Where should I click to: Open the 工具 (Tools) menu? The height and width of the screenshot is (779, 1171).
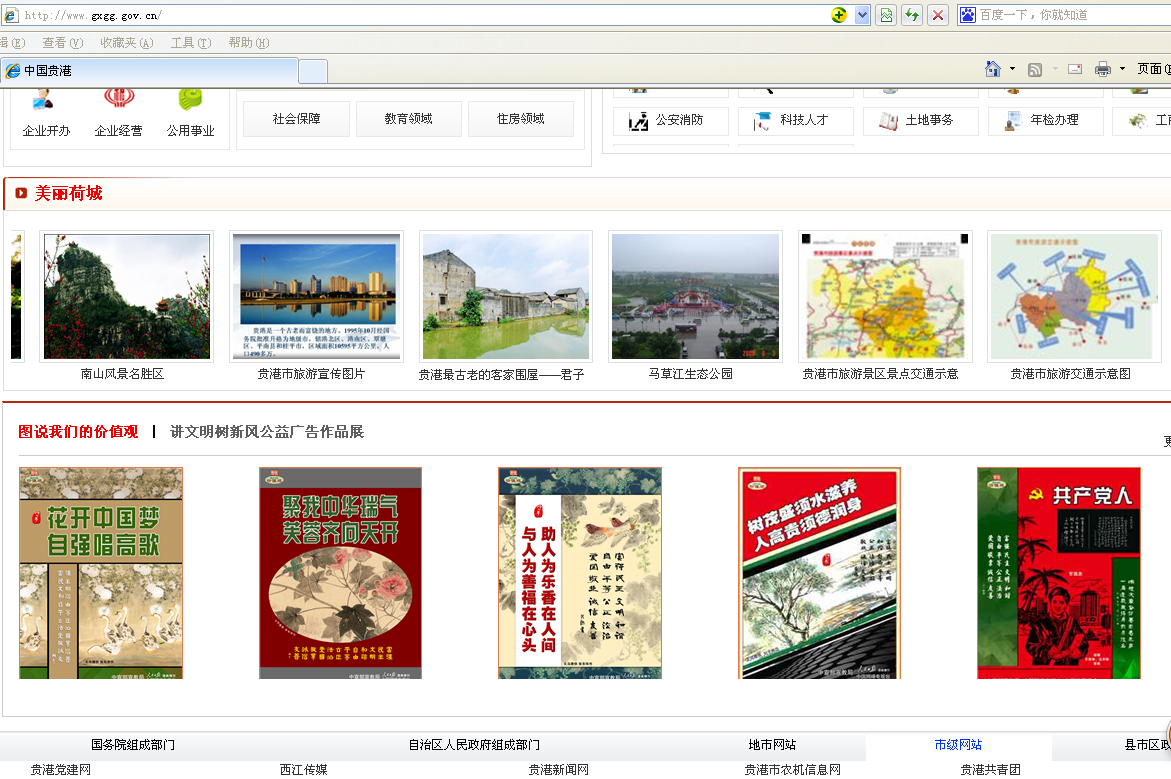191,43
